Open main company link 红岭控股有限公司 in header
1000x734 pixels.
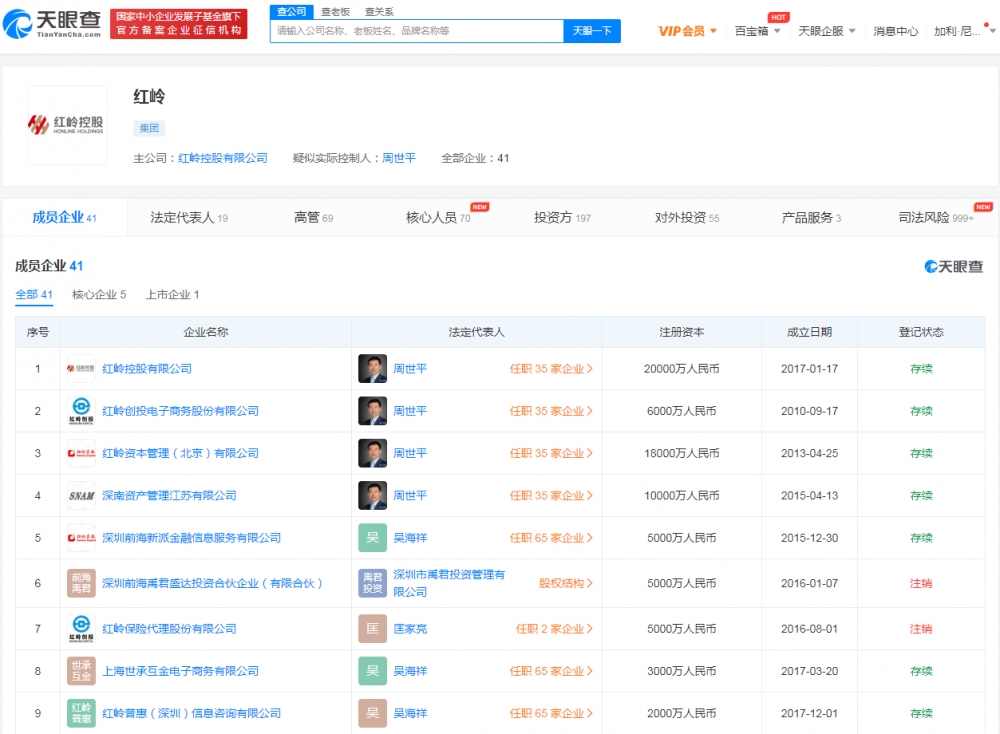(223, 158)
